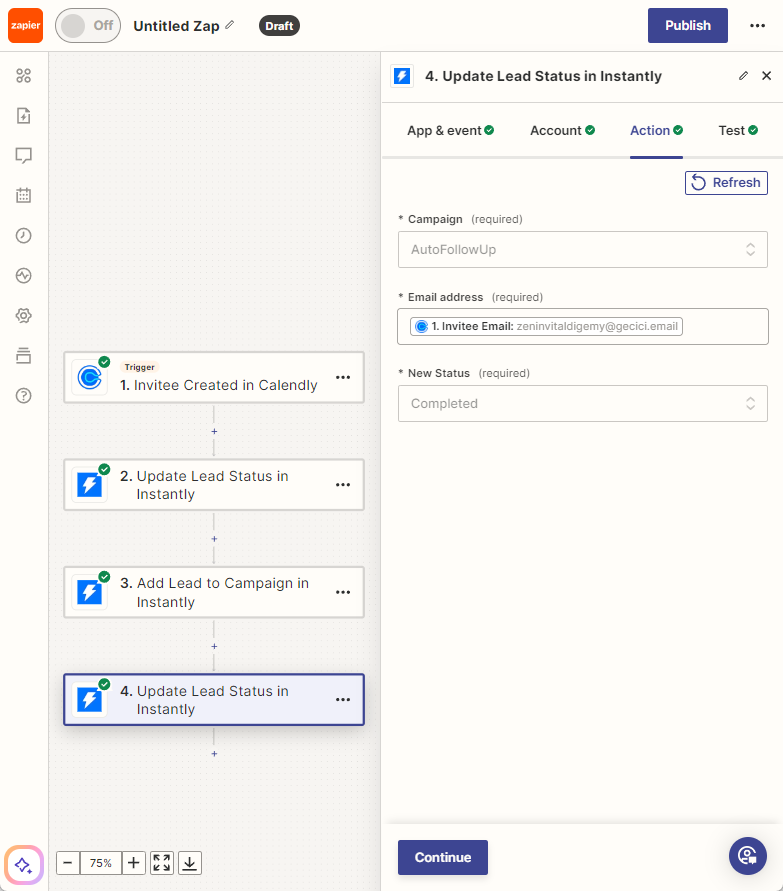The height and width of the screenshot is (891, 783).
Task: Edit the Untitled Zap name pencil icon
Action: [x=230, y=25]
